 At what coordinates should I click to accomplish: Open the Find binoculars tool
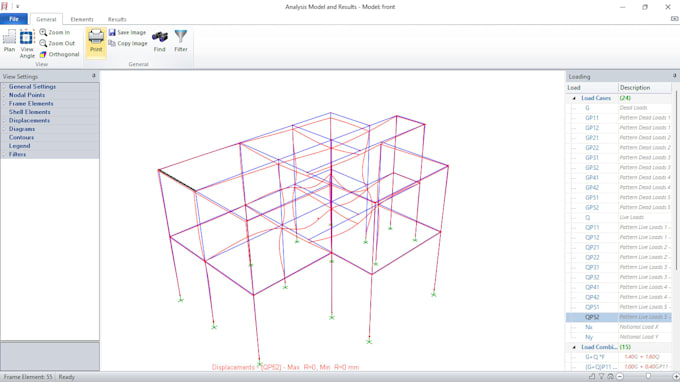pyautogui.click(x=160, y=41)
